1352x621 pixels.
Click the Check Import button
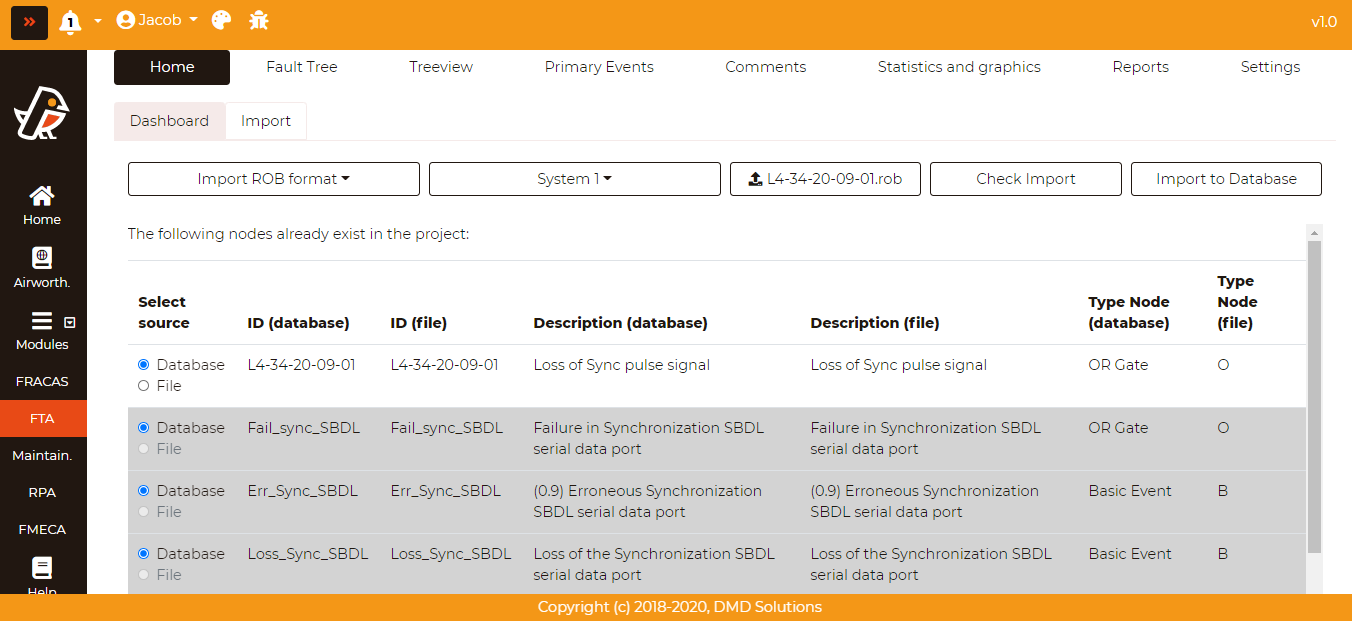click(x=1026, y=179)
